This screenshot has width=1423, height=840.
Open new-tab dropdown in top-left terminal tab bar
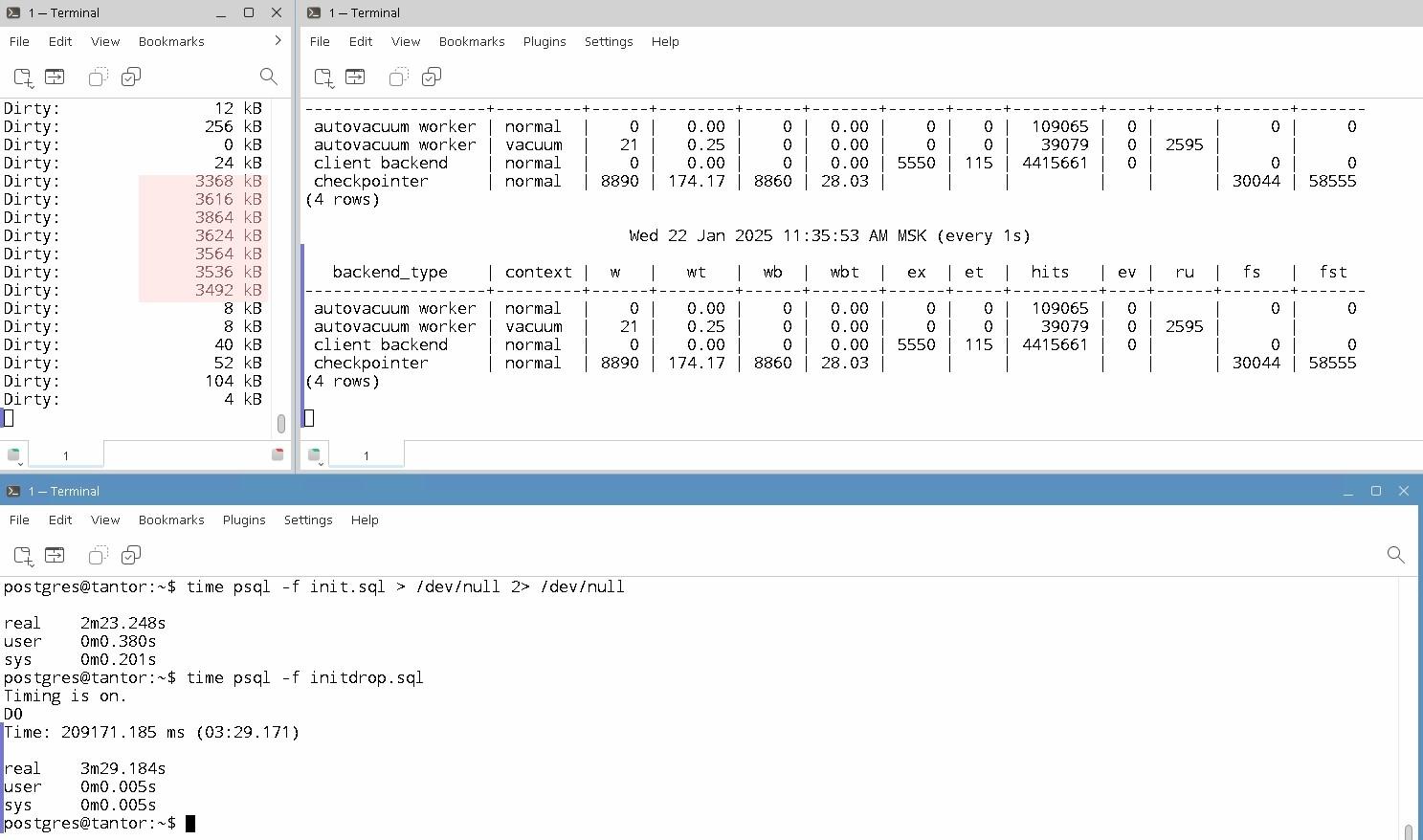click(14, 455)
